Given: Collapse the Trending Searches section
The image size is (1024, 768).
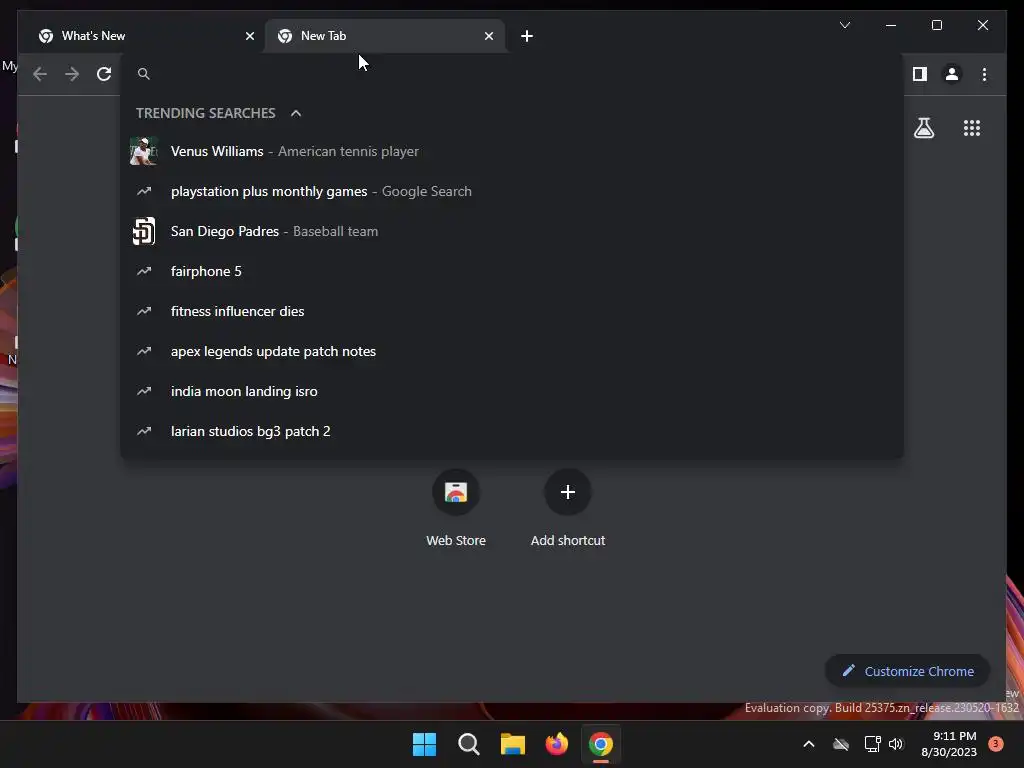Looking at the screenshot, I should pyautogui.click(x=296, y=113).
